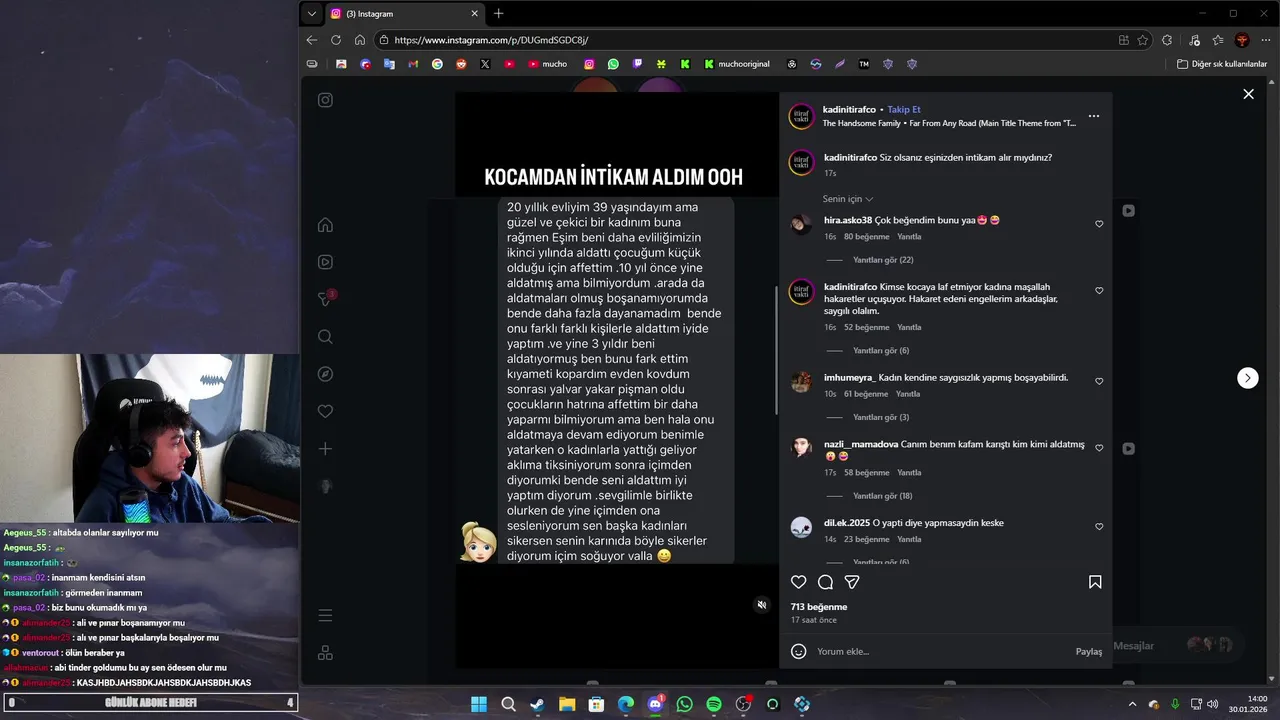This screenshot has height=720, width=1280.
Task: Expand 'Yanıtları gör (22)' replies
Action: click(x=883, y=260)
